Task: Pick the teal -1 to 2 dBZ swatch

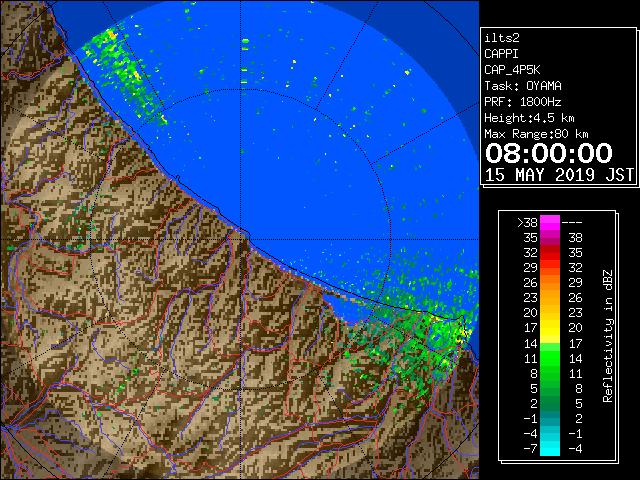Action: [550, 418]
